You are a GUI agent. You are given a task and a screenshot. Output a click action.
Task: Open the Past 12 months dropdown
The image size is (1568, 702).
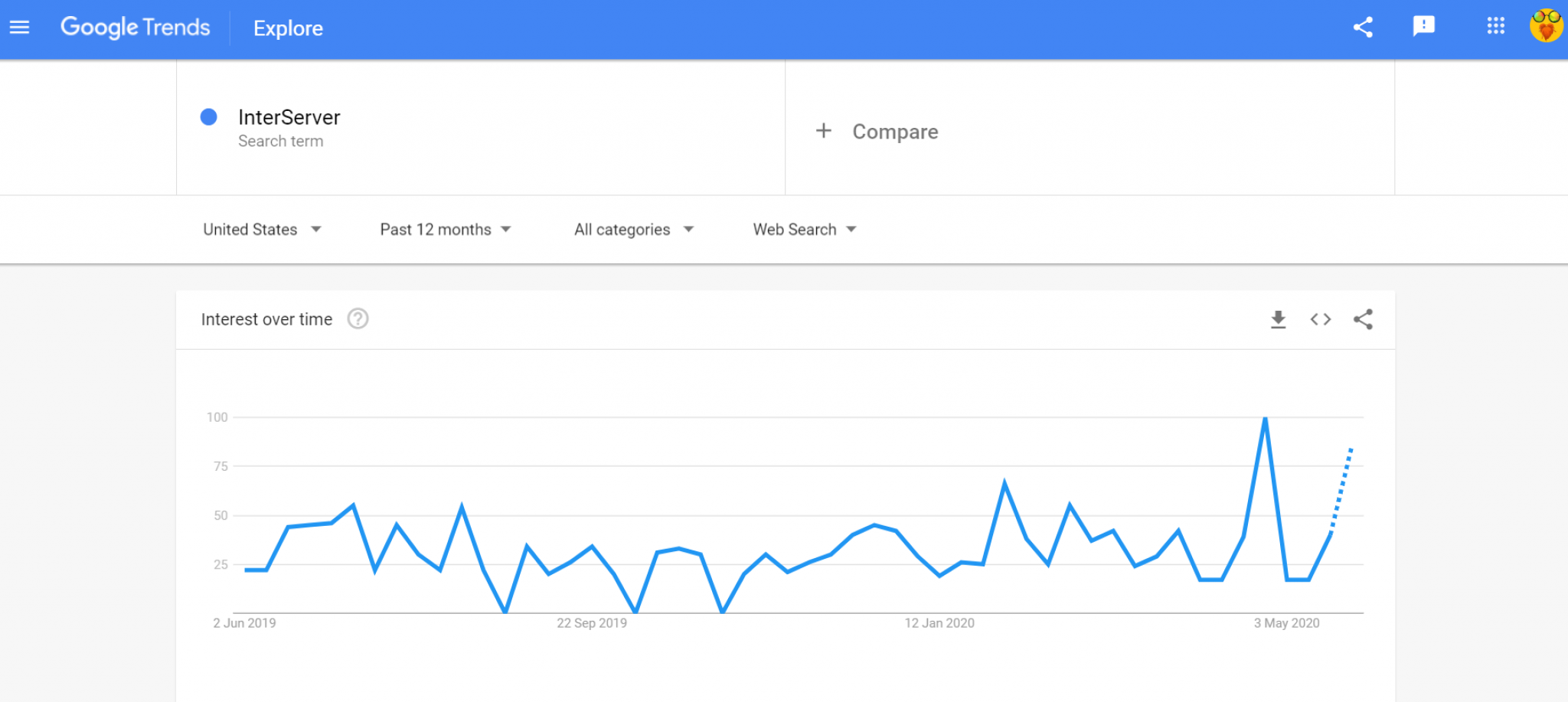click(x=445, y=230)
